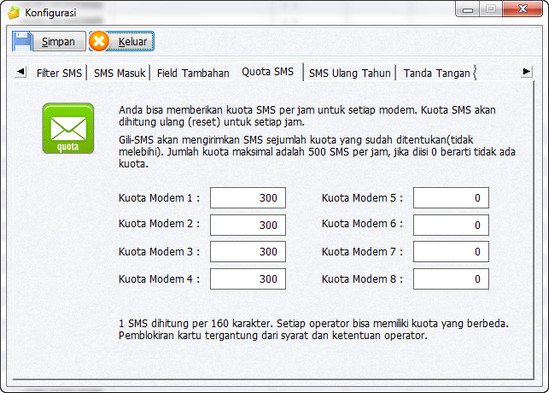The image size is (549, 393).
Task: Focus the Kuota Modem 2 field
Action: click(x=248, y=225)
